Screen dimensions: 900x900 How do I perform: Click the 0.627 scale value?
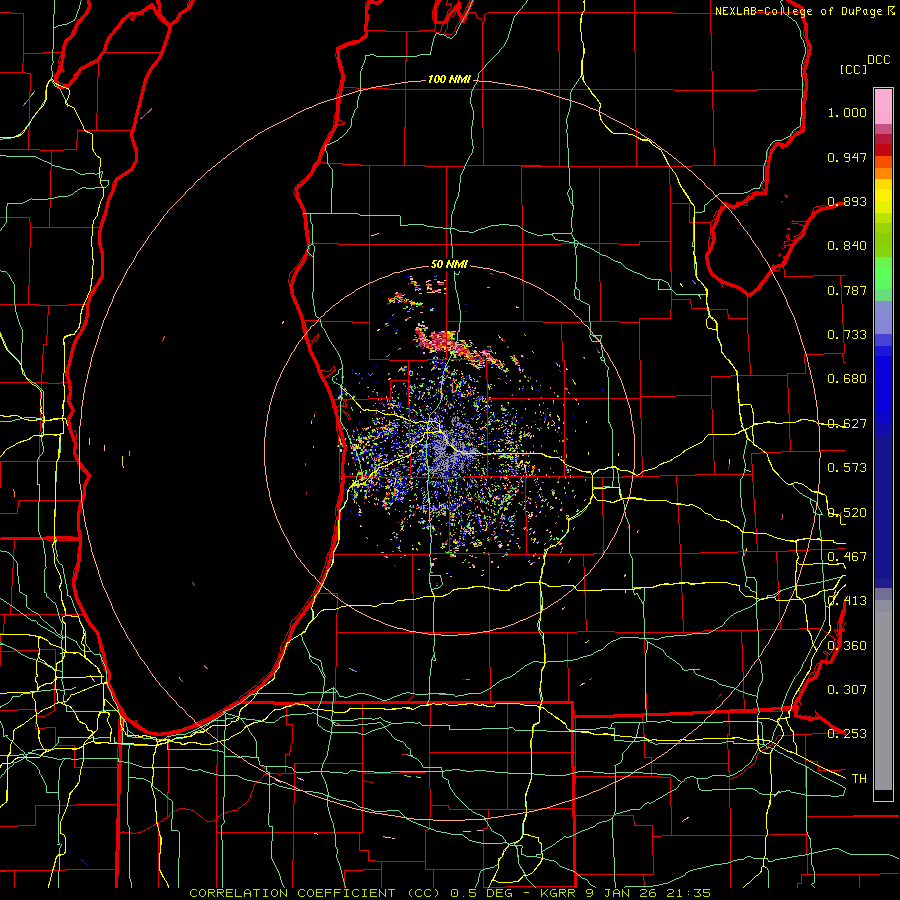click(847, 424)
